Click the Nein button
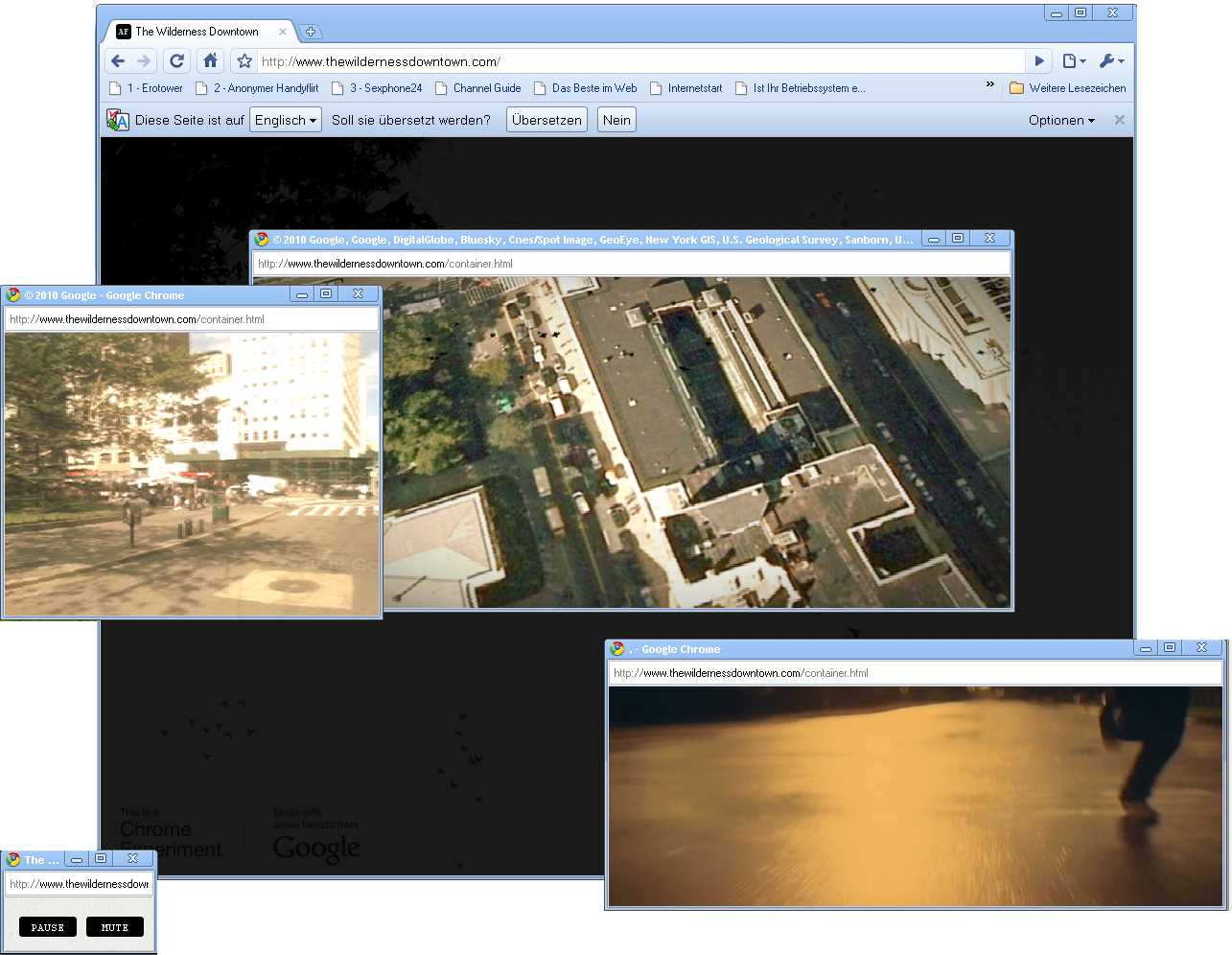1232x955 pixels. [x=616, y=120]
